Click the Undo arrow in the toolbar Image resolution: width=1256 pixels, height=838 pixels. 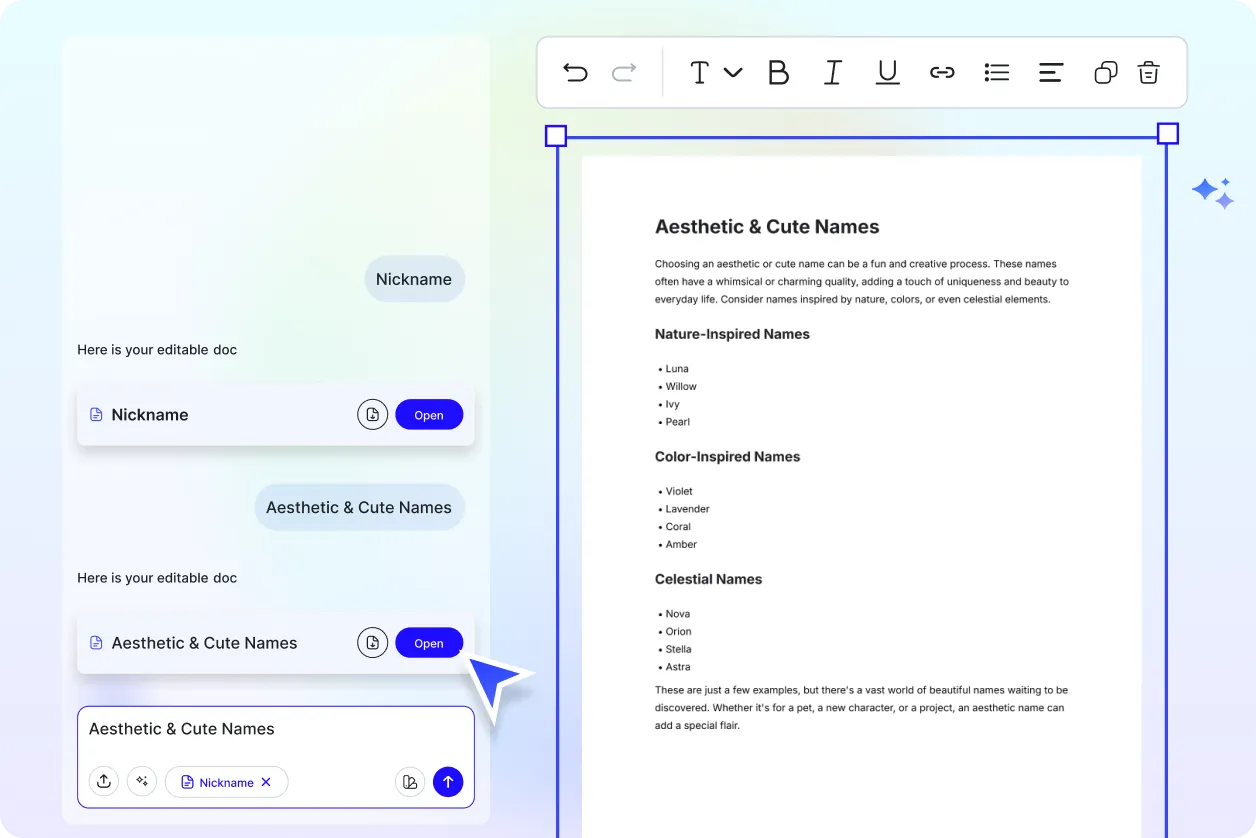click(x=575, y=72)
